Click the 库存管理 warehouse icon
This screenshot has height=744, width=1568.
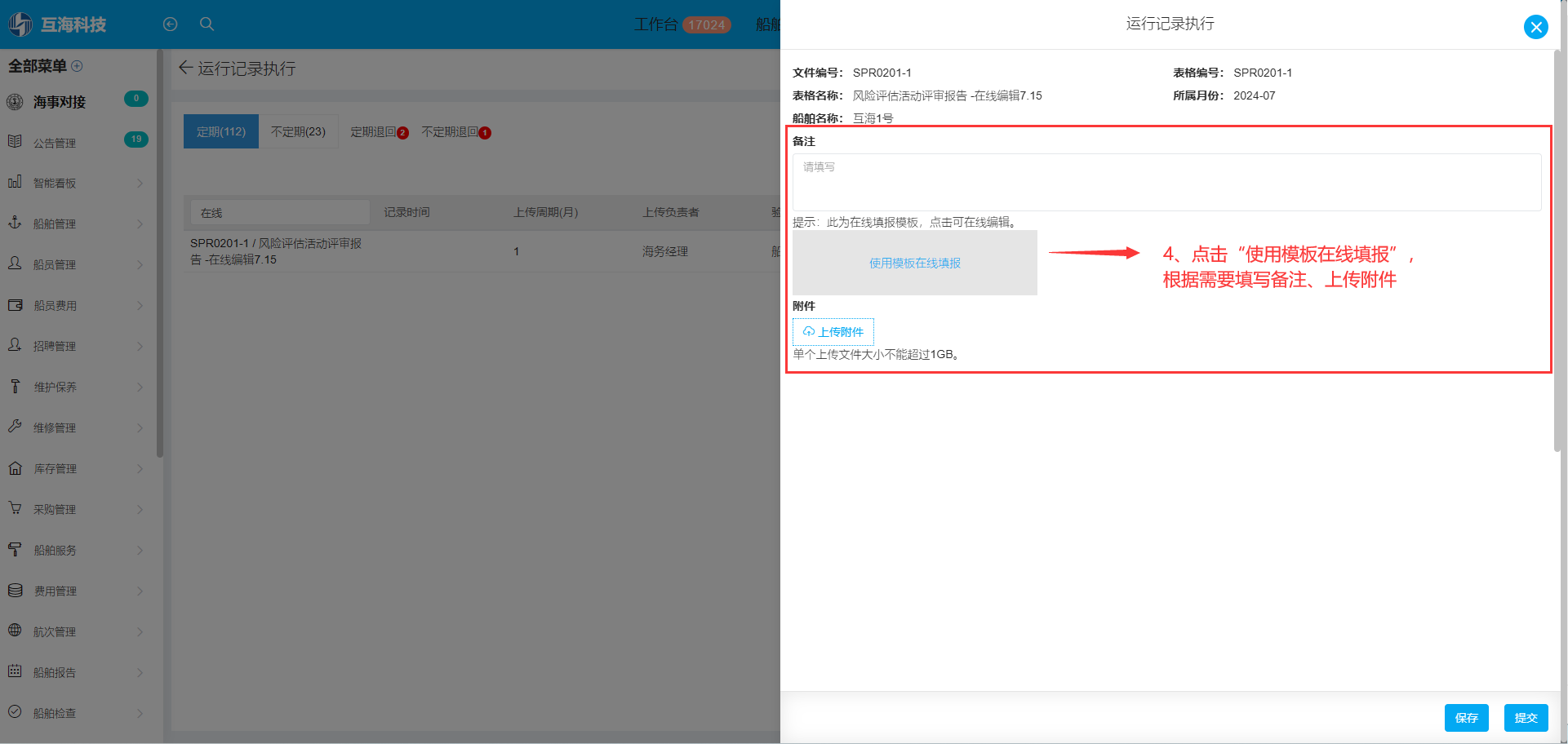pos(15,468)
